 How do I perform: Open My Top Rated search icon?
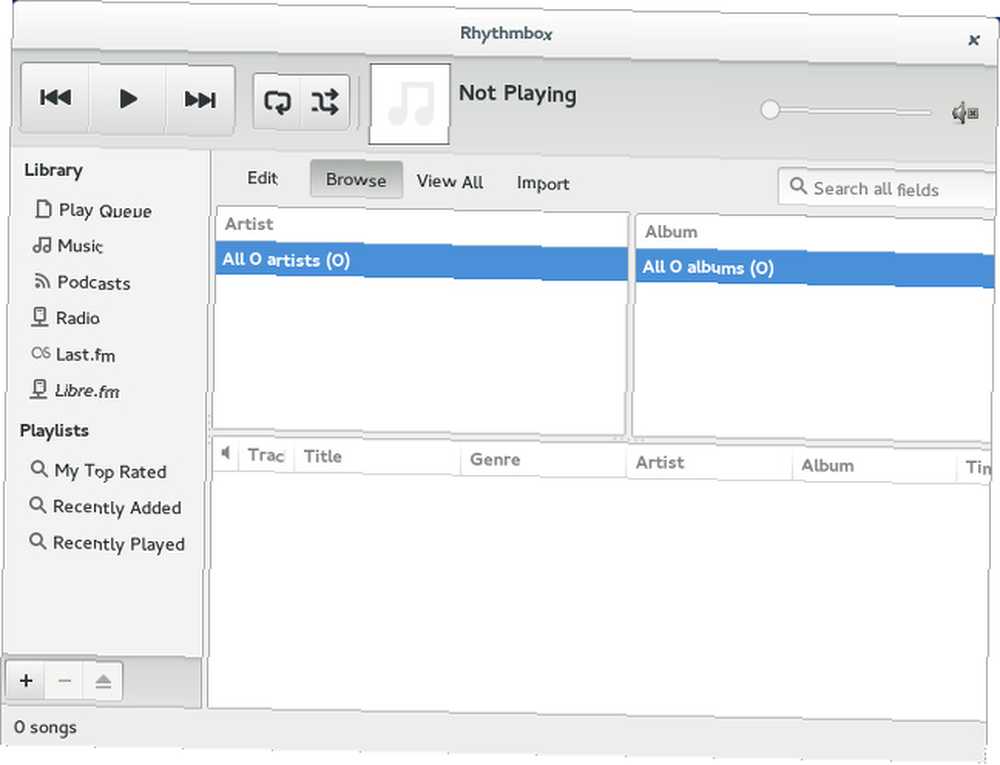click(39, 469)
